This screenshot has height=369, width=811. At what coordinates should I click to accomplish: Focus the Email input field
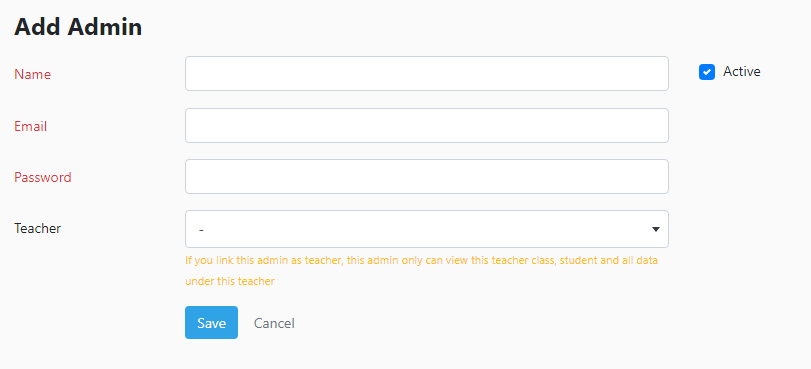coord(427,125)
